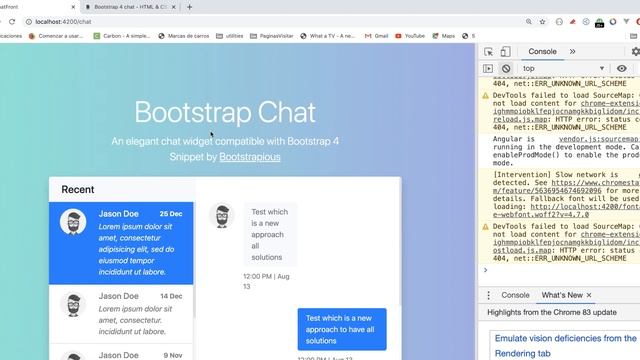Close the current chatFront tab

coord(73,7)
